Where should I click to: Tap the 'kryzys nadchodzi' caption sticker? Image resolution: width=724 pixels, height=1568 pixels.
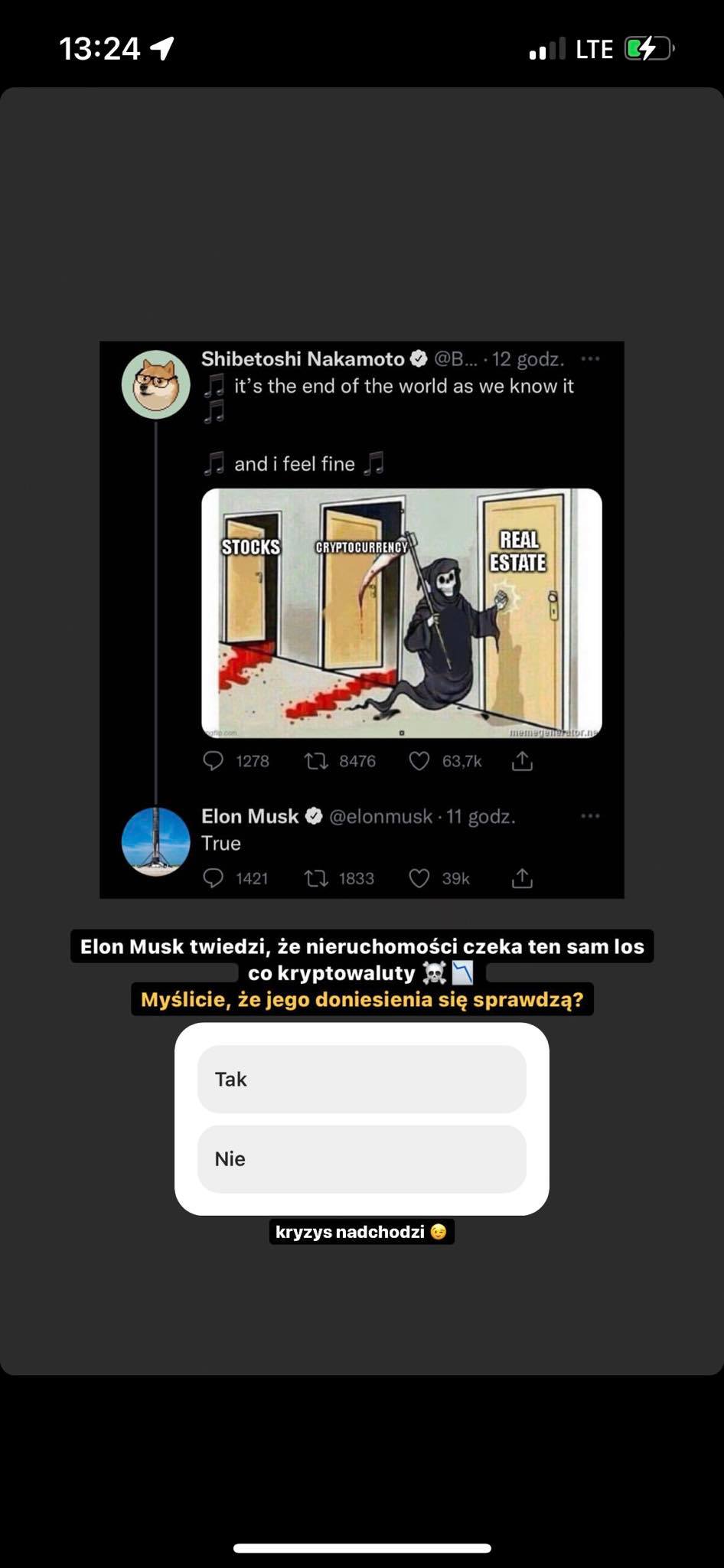pyautogui.click(x=361, y=1231)
